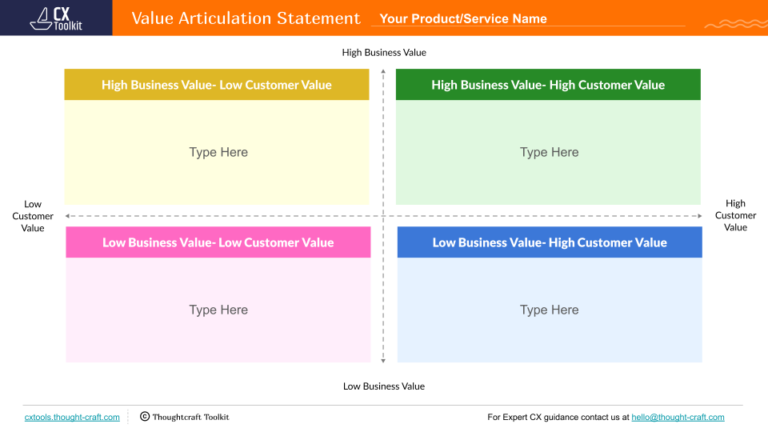
Task: Click the Low Business Value- High Customer Value header
Action: point(549,242)
